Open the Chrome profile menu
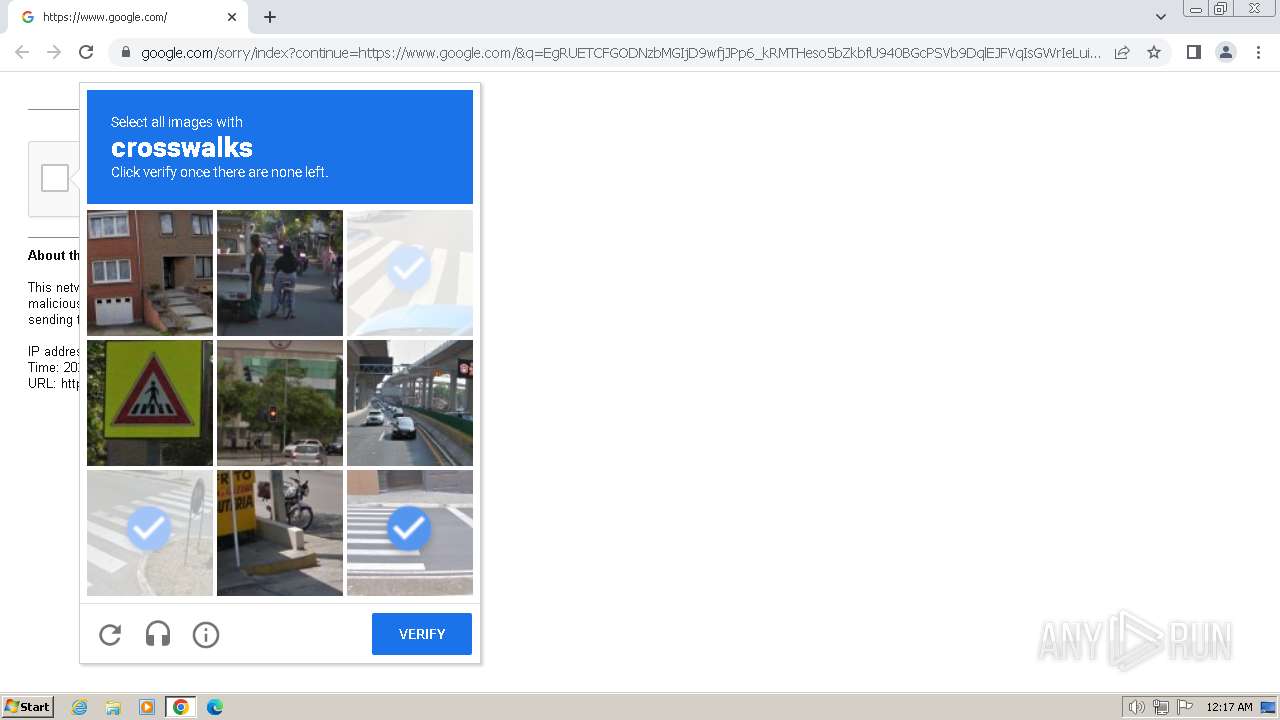Image resolution: width=1280 pixels, height=720 pixels. tap(1225, 52)
